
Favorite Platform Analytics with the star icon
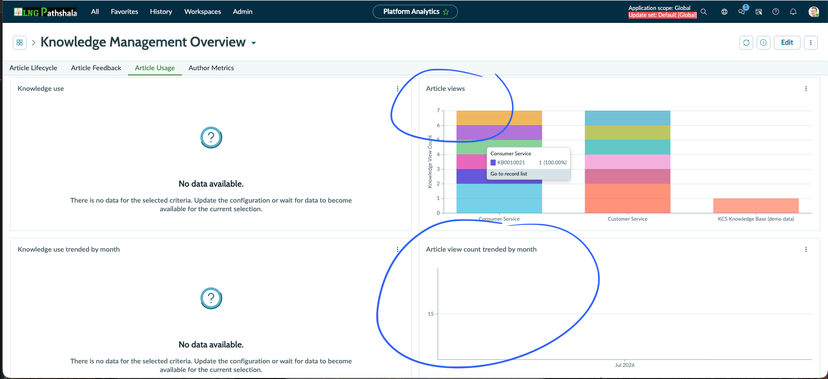pos(446,12)
